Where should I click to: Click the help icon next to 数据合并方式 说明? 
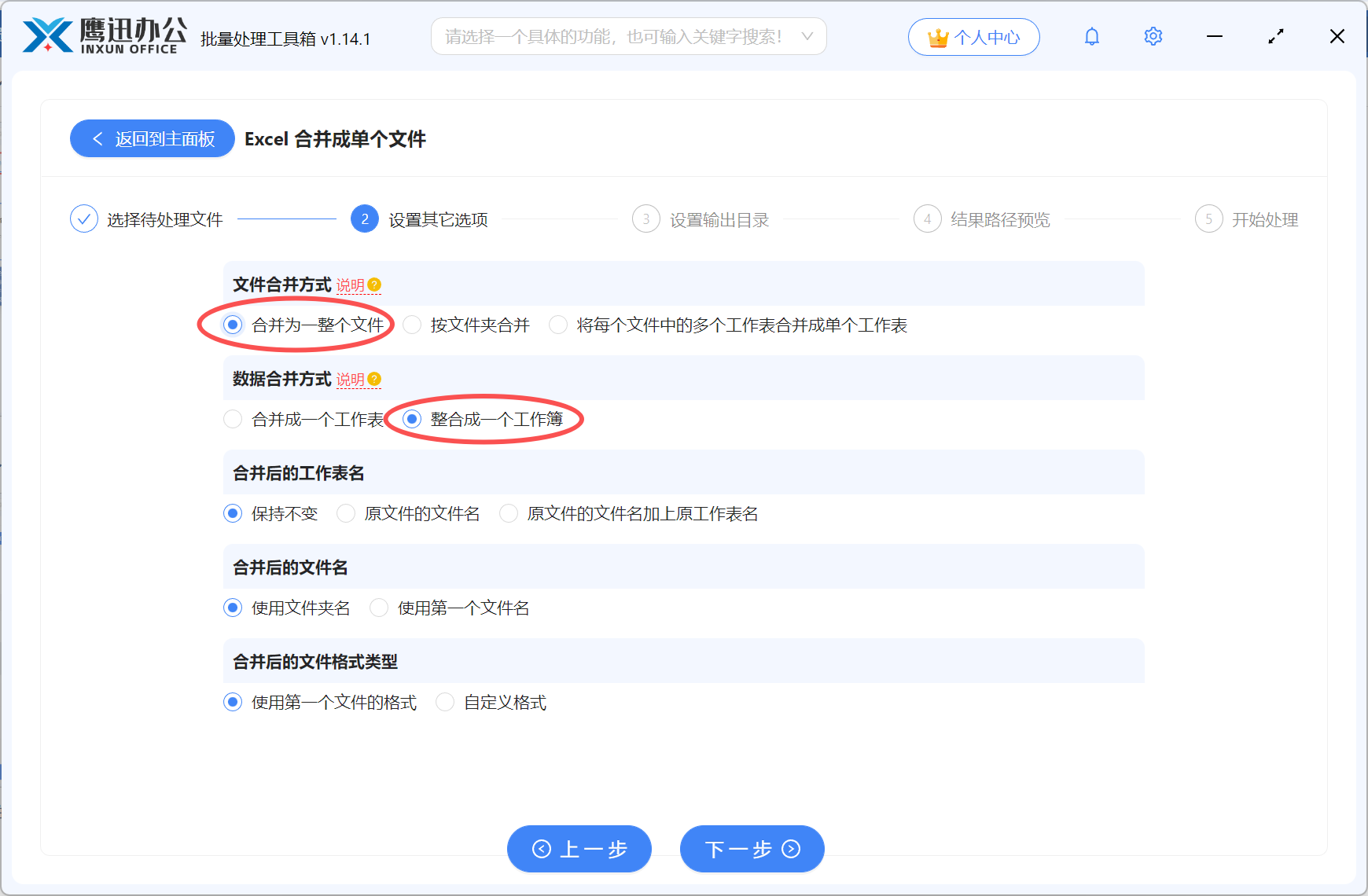376,379
